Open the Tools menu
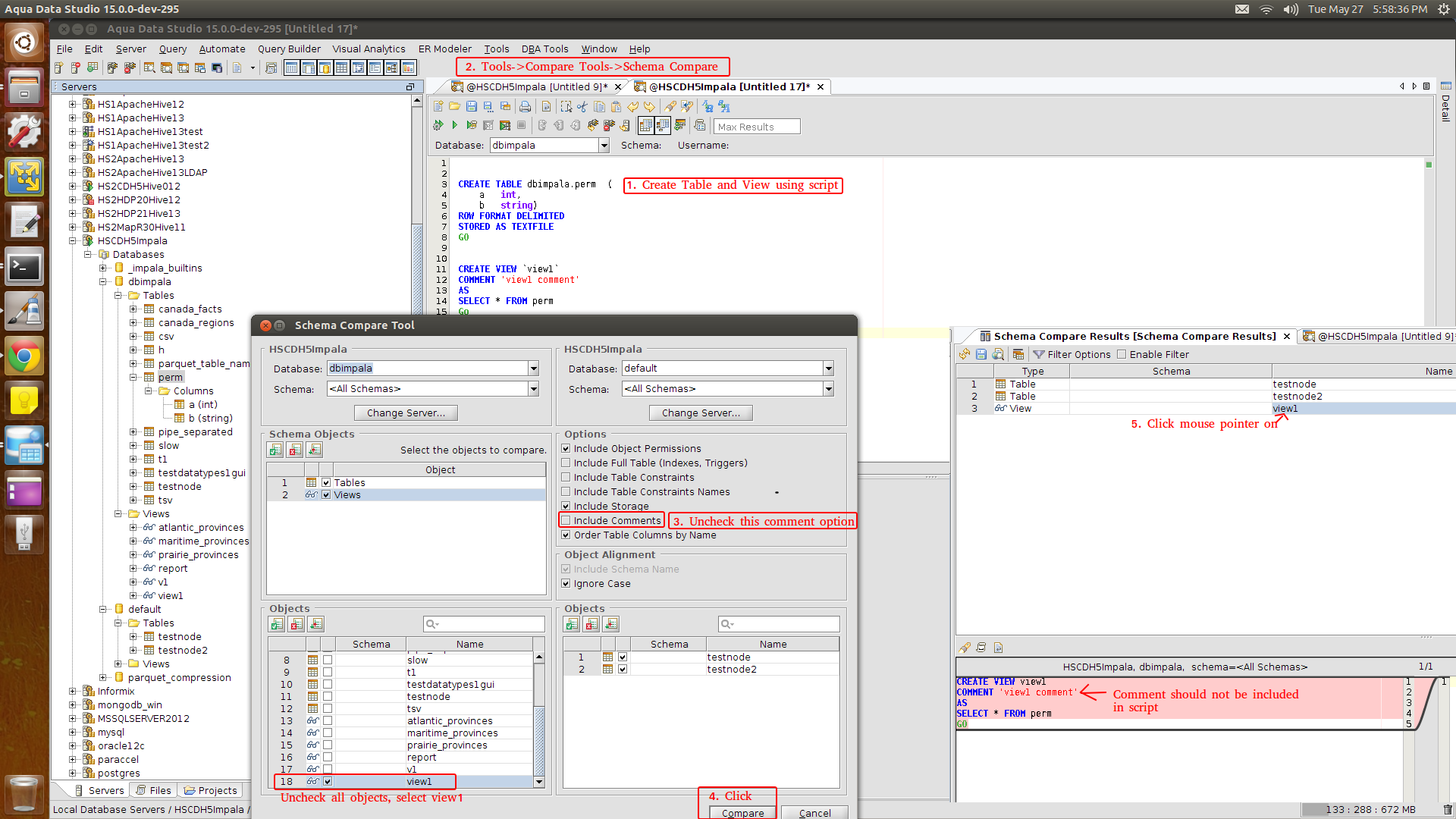 [496, 49]
